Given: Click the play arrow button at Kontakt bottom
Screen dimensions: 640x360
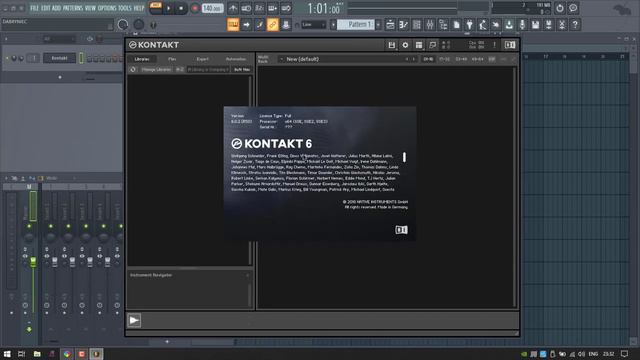Looking at the screenshot, I should click(x=134, y=320).
